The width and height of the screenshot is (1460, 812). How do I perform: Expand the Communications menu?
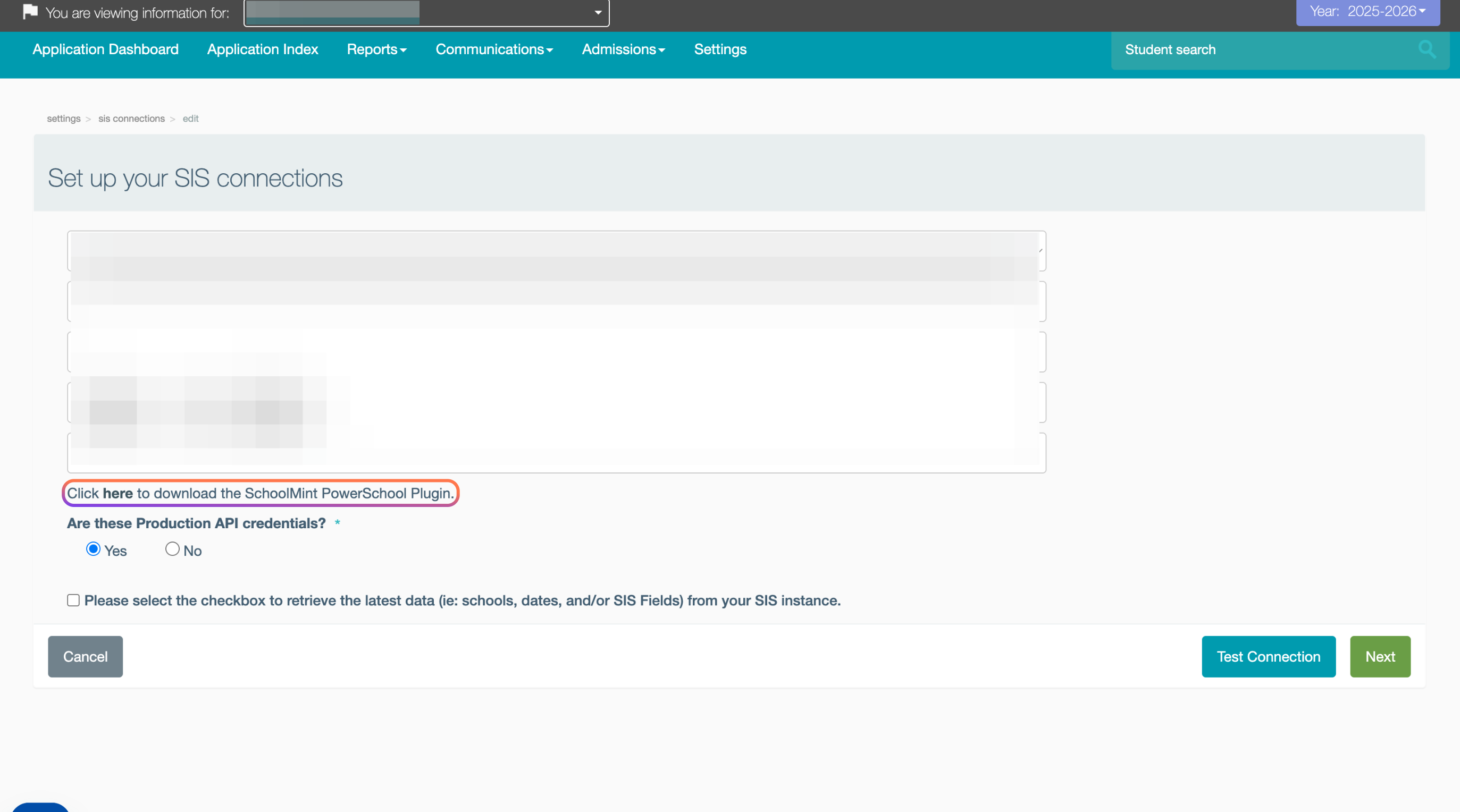493,50
